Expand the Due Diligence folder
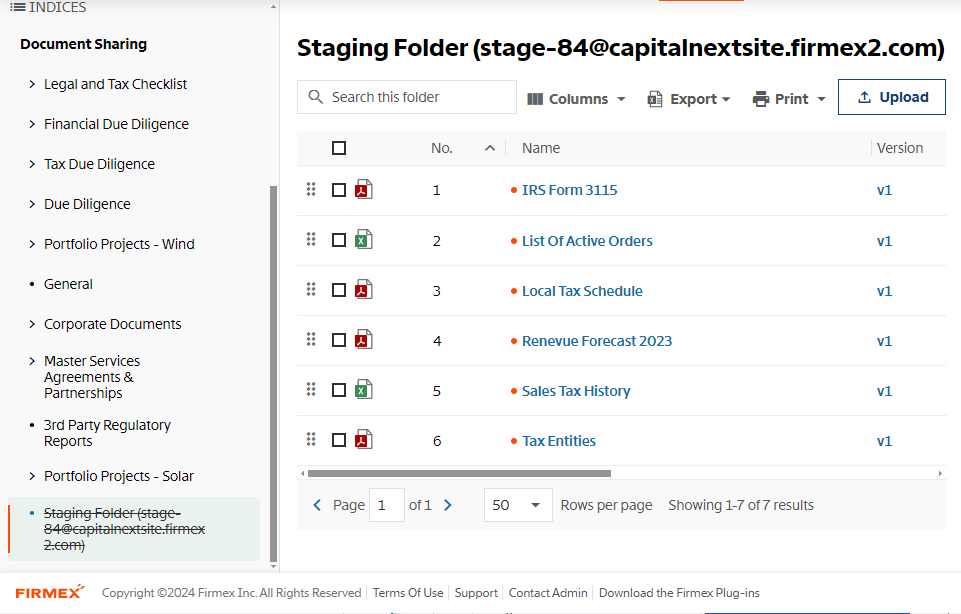The width and height of the screenshot is (961, 614). 32,204
